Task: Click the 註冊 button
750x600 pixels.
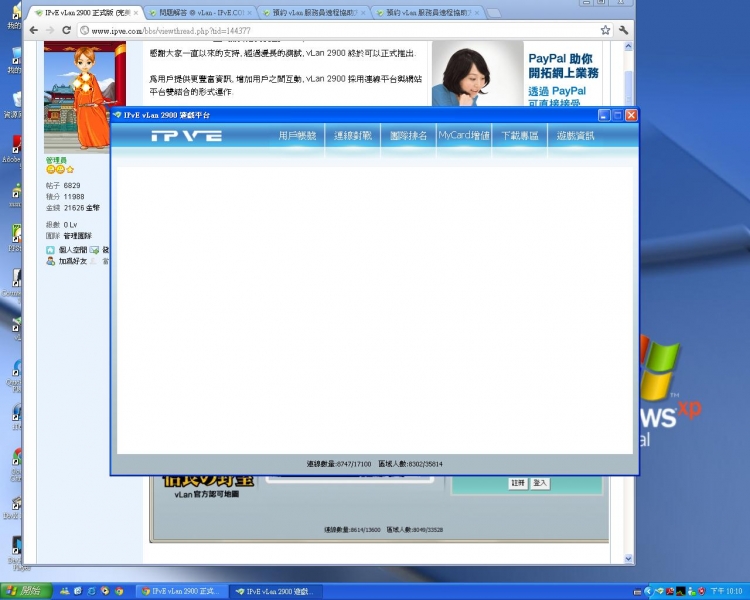Action: click(518, 483)
